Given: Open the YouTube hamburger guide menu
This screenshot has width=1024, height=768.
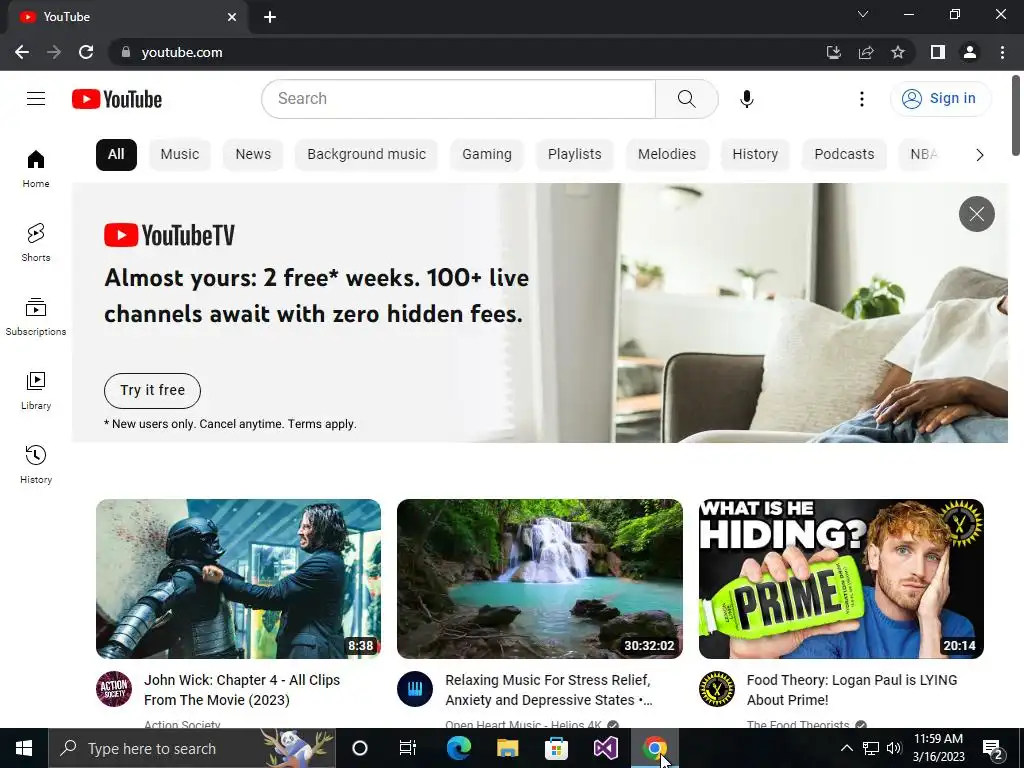Looking at the screenshot, I should point(36,99).
